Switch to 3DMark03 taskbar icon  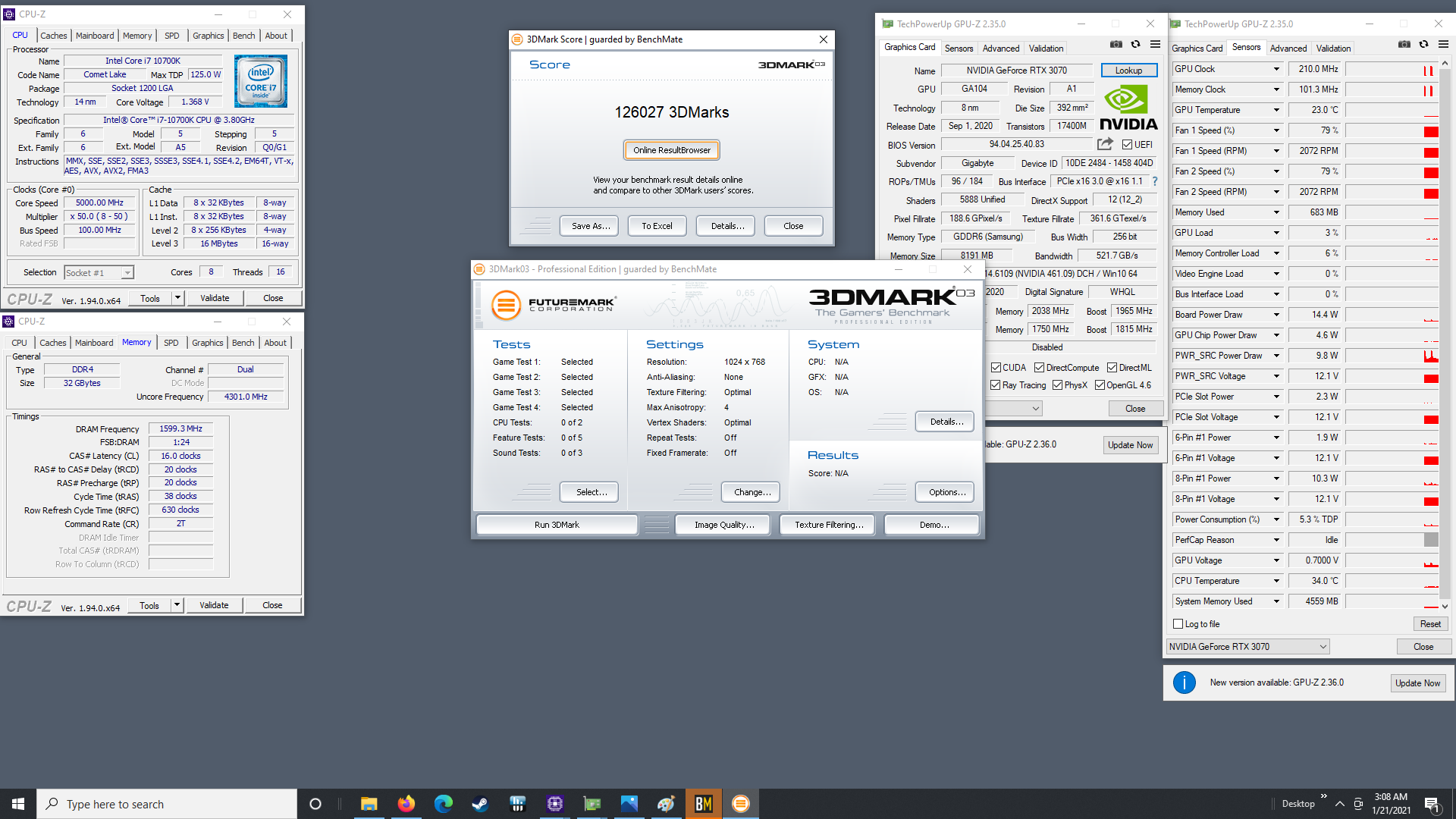[x=741, y=804]
